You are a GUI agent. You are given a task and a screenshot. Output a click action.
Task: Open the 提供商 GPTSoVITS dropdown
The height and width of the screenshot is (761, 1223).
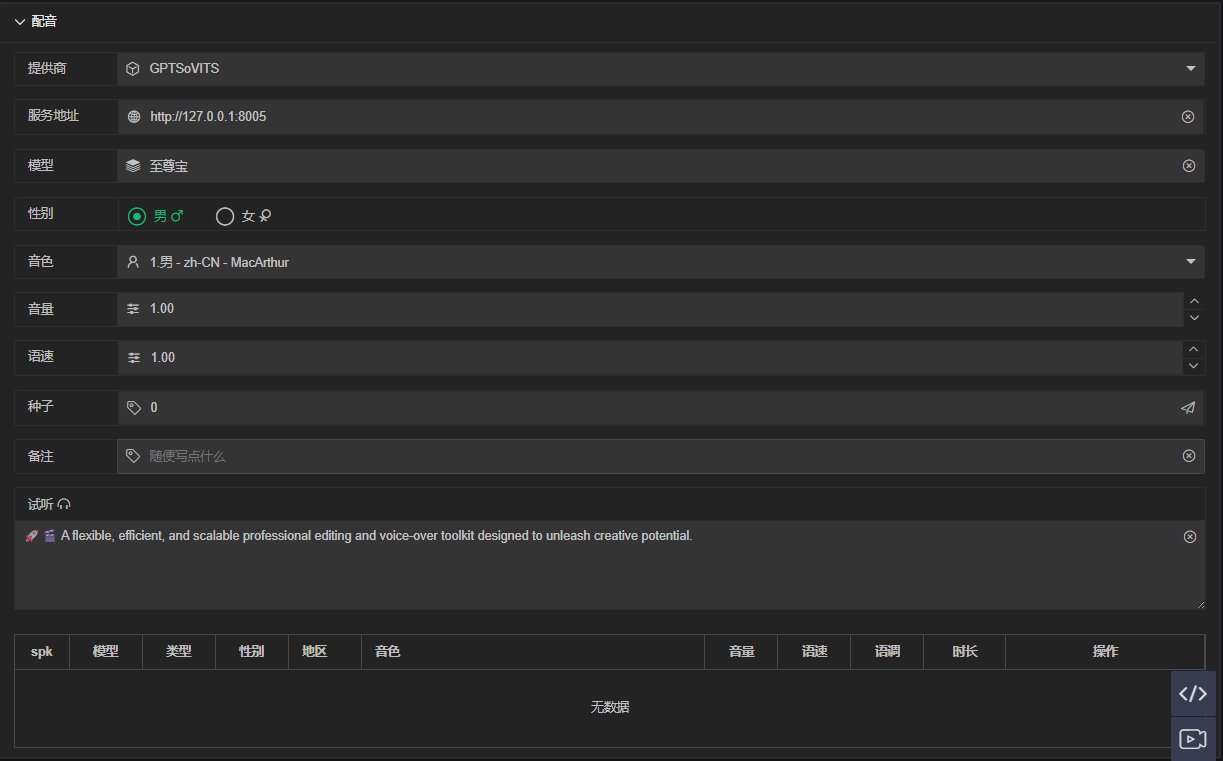(1190, 69)
